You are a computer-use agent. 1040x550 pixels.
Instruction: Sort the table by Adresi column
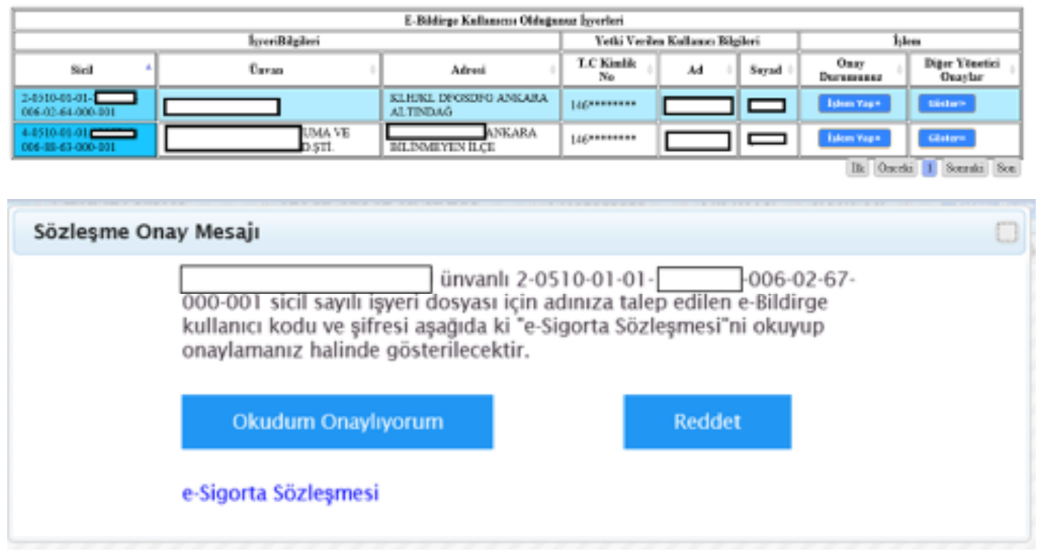471,70
